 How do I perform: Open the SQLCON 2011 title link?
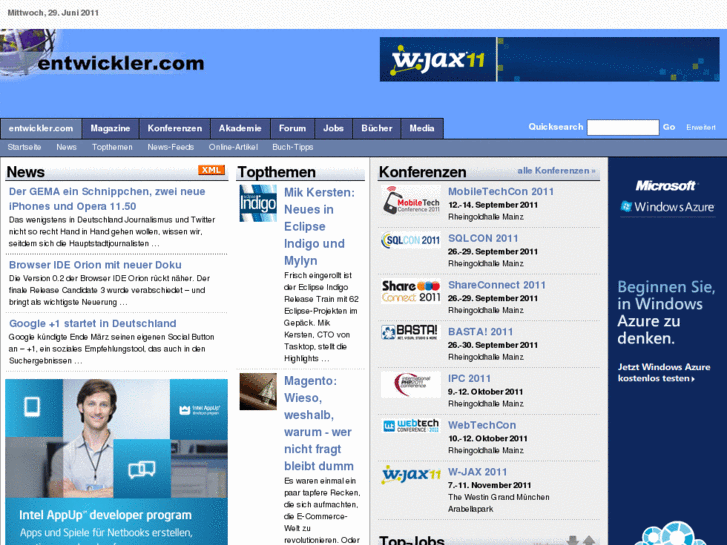coord(483,238)
